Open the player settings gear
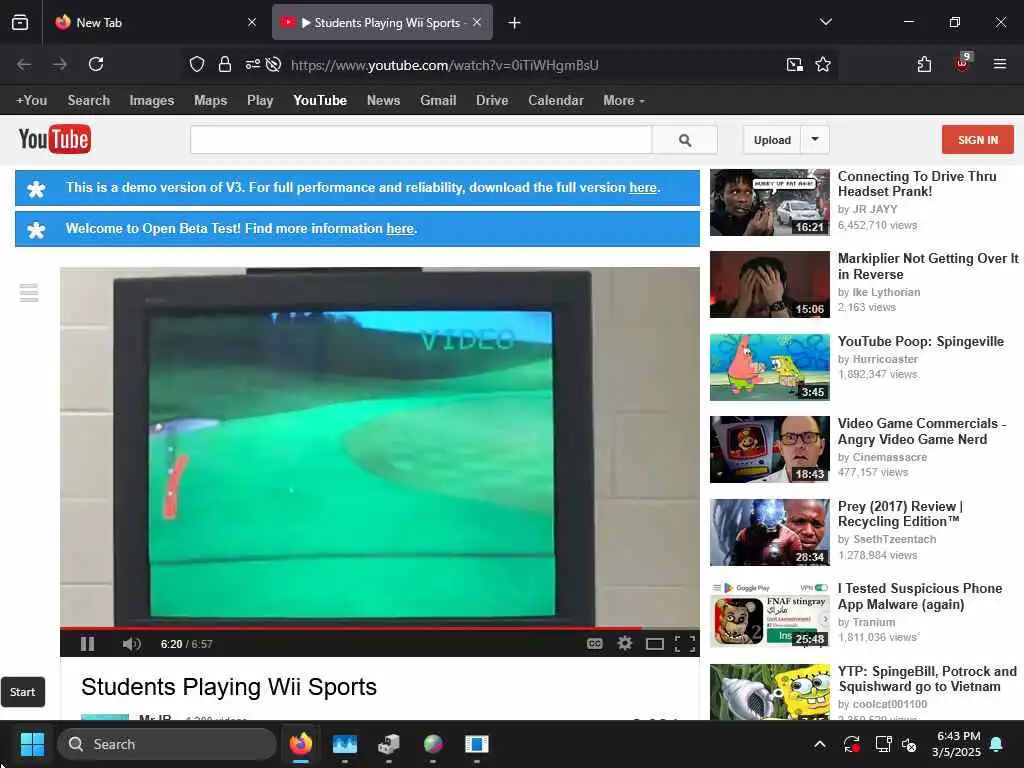 coord(625,643)
